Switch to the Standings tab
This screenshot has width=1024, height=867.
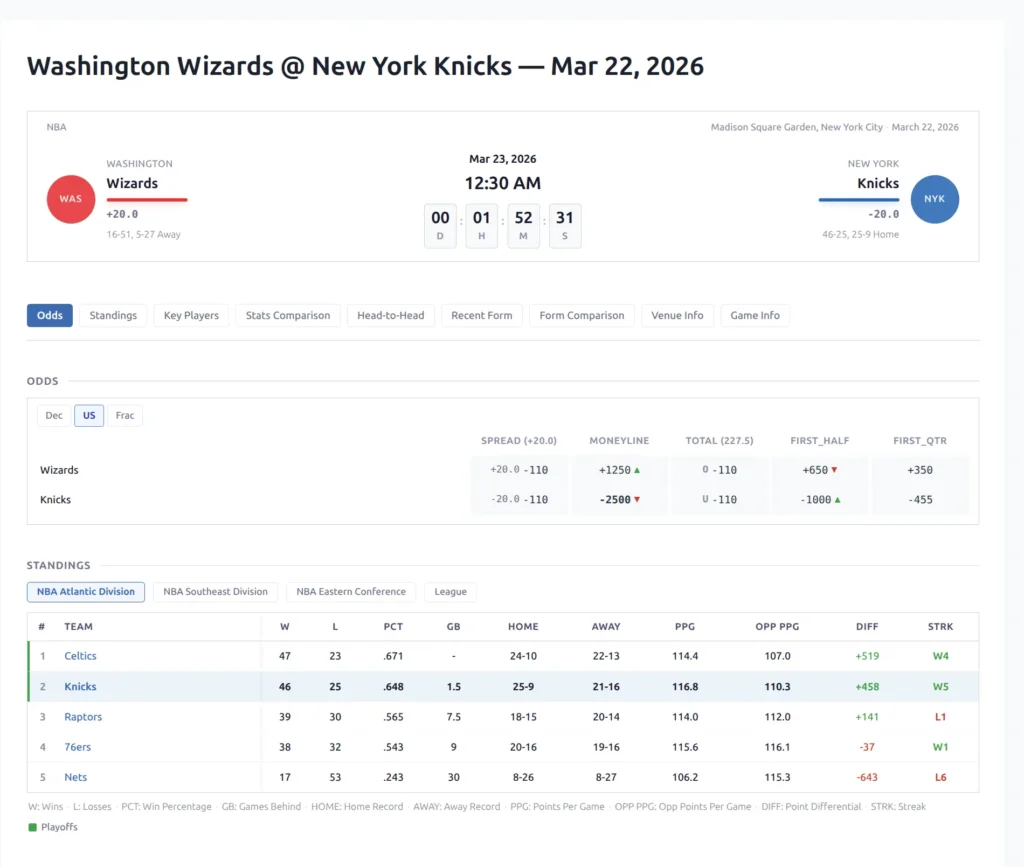coord(113,315)
